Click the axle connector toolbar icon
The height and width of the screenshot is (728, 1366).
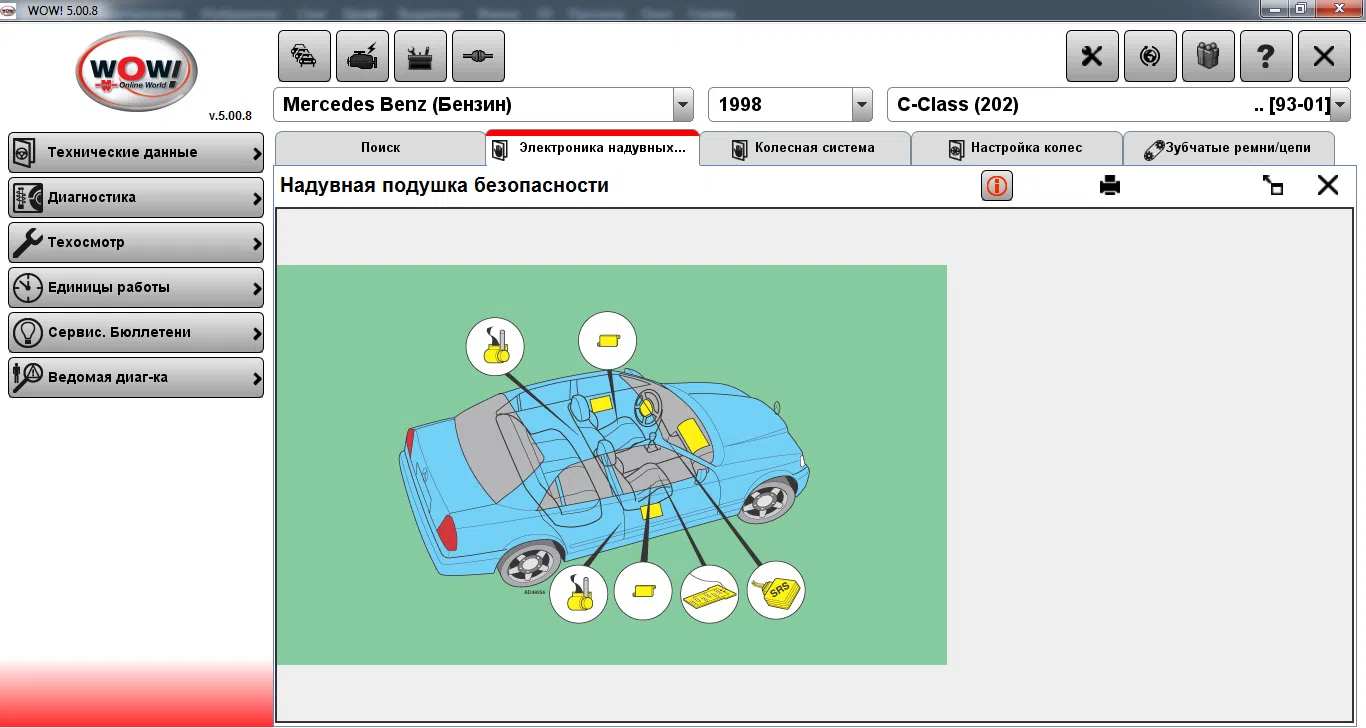(x=478, y=56)
